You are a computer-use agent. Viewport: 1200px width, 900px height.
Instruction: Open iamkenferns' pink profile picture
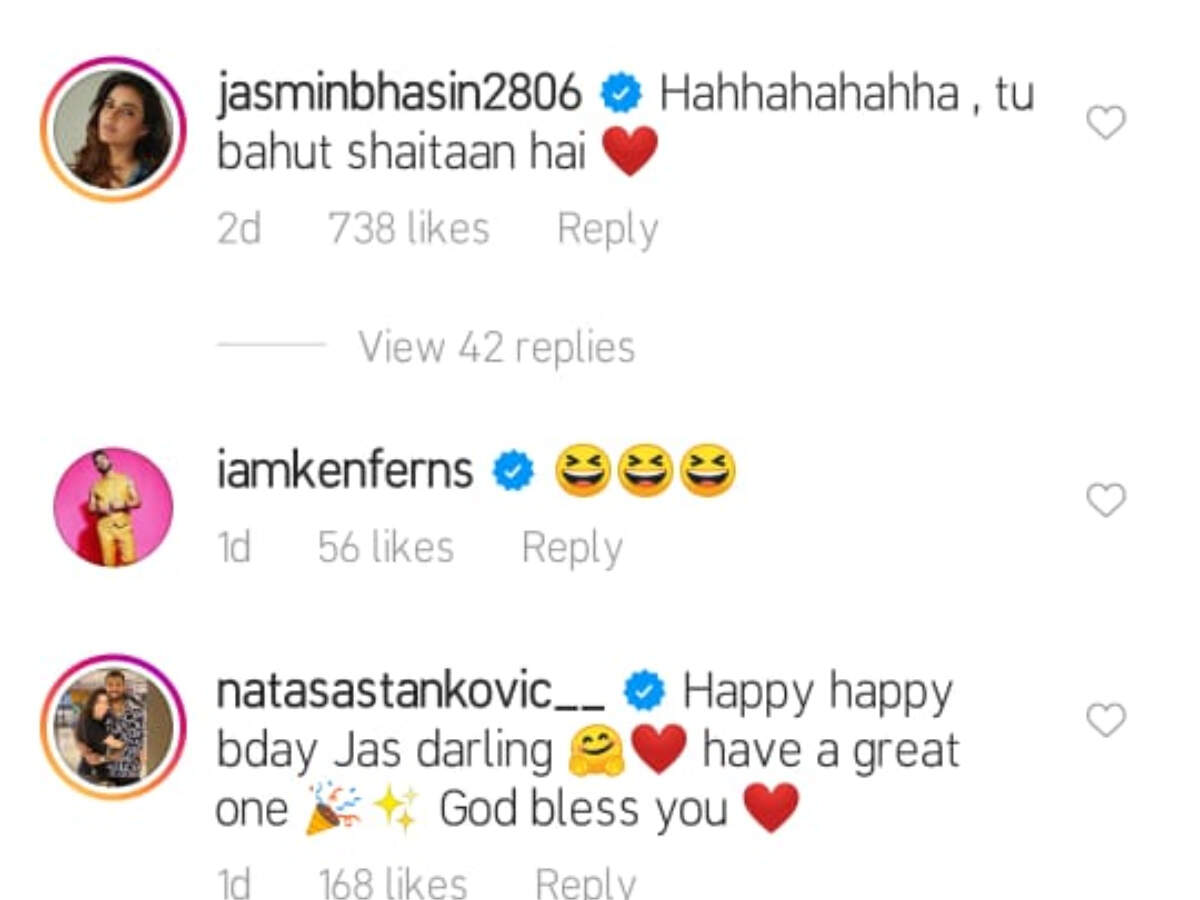tap(113, 507)
